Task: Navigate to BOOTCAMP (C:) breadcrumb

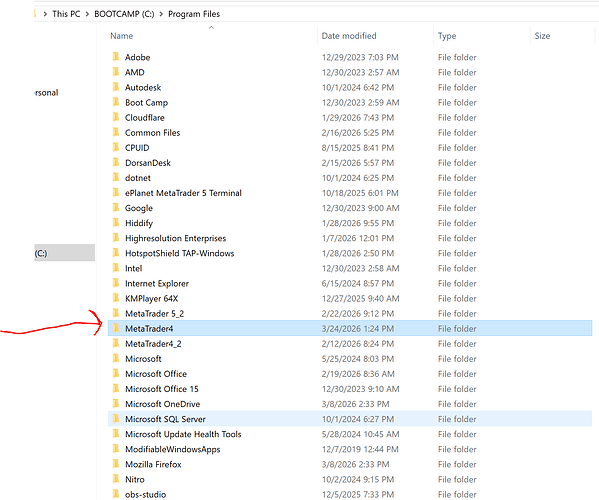Action: tap(124, 14)
